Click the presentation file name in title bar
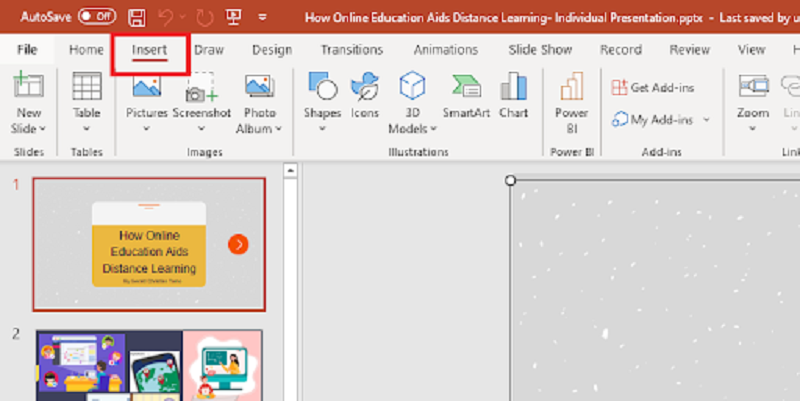 (x=504, y=17)
